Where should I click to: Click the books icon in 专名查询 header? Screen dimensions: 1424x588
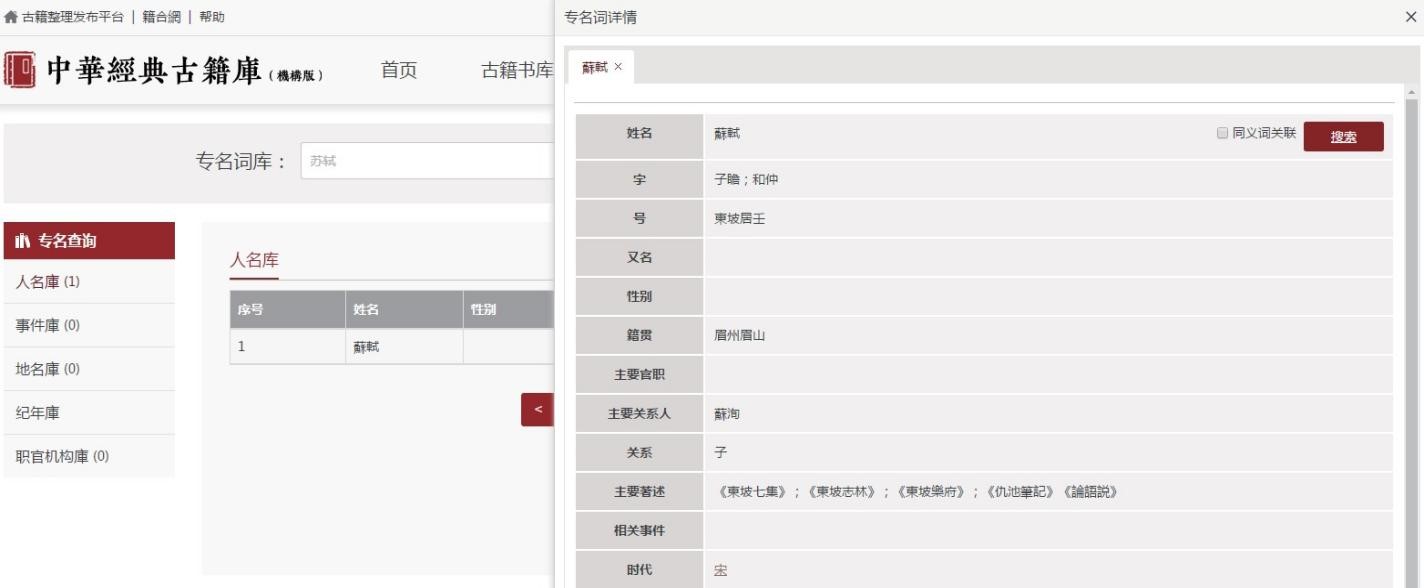24,241
